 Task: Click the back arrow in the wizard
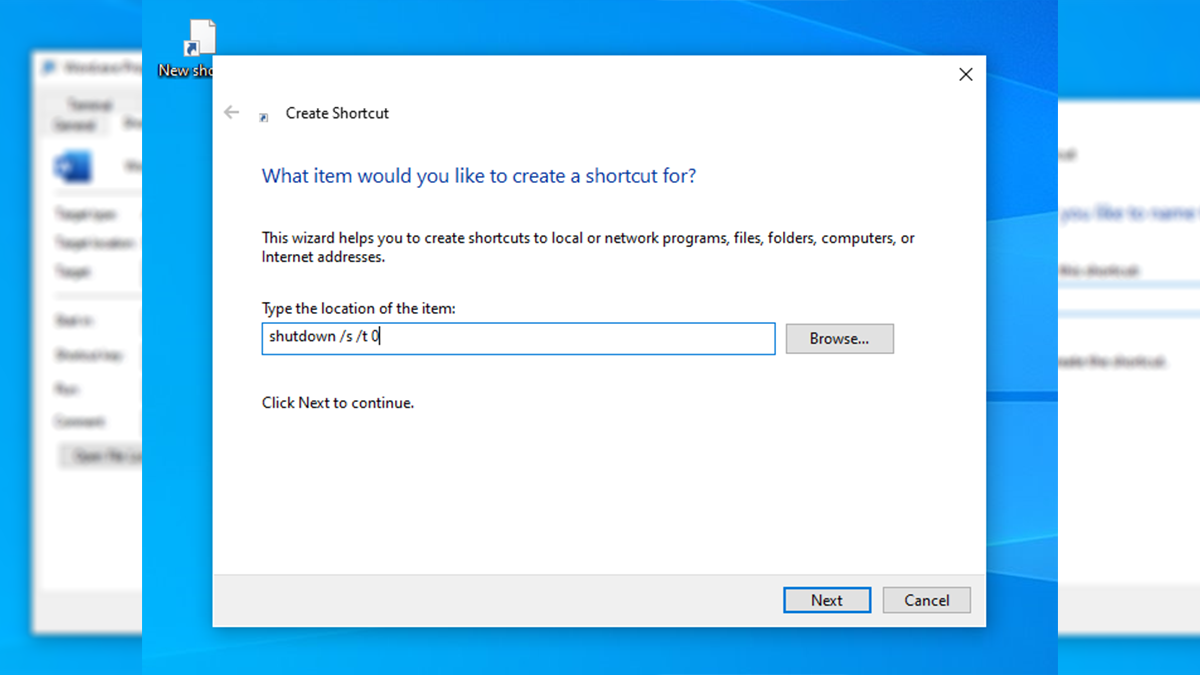tap(232, 113)
